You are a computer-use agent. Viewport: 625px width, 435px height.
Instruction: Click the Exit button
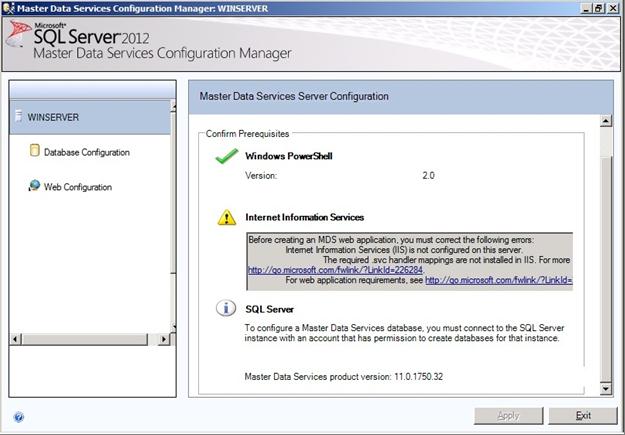(x=583, y=416)
